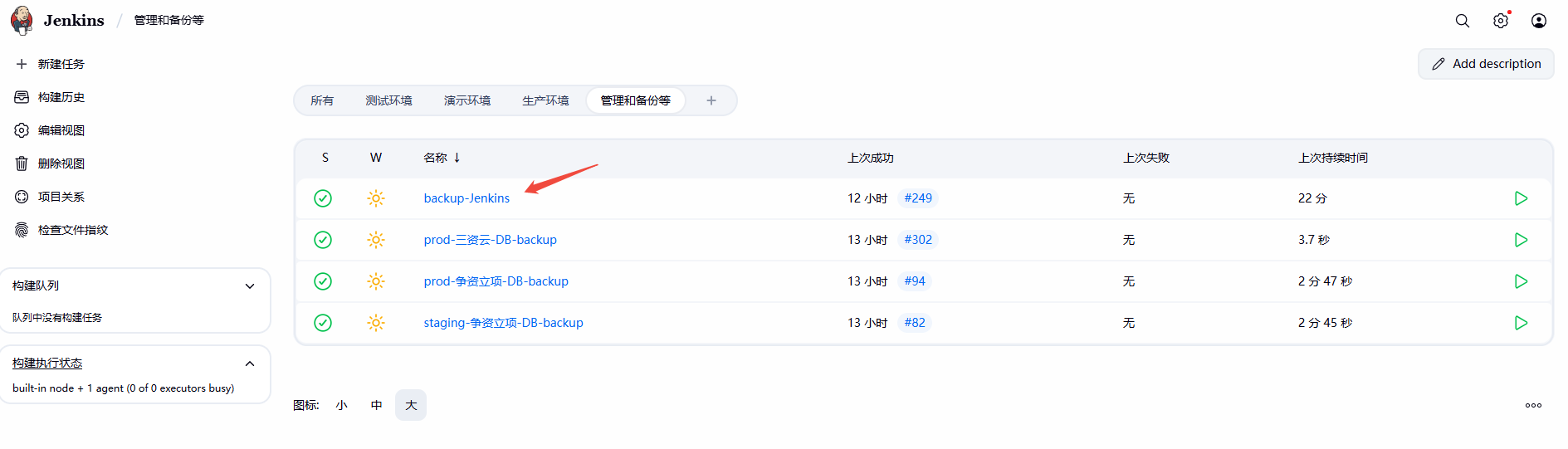1568x449 pixels.
Task: Run build for prod-三资云-DB-backup
Action: tap(1521, 240)
